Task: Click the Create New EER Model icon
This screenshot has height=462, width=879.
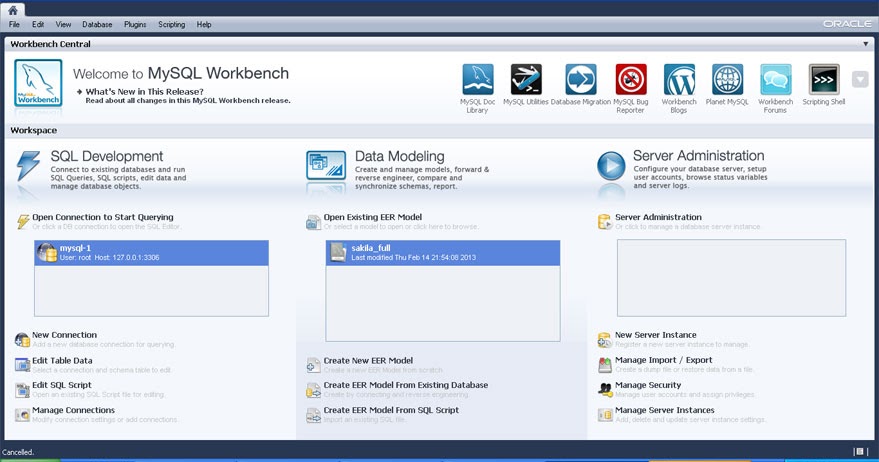Action: tap(313, 365)
